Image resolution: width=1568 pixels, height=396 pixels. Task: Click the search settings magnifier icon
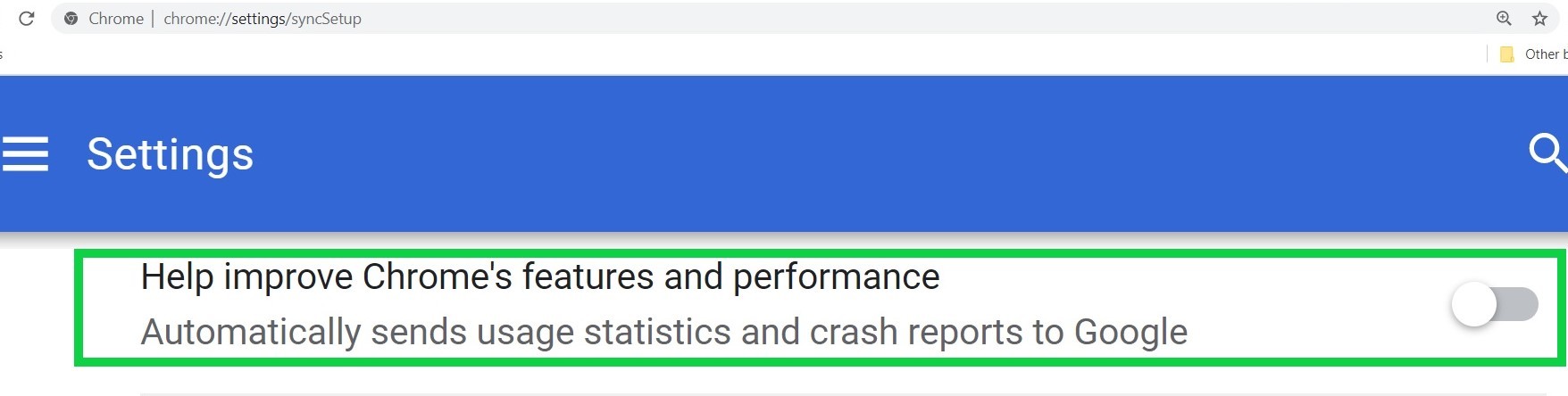tap(1547, 153)
